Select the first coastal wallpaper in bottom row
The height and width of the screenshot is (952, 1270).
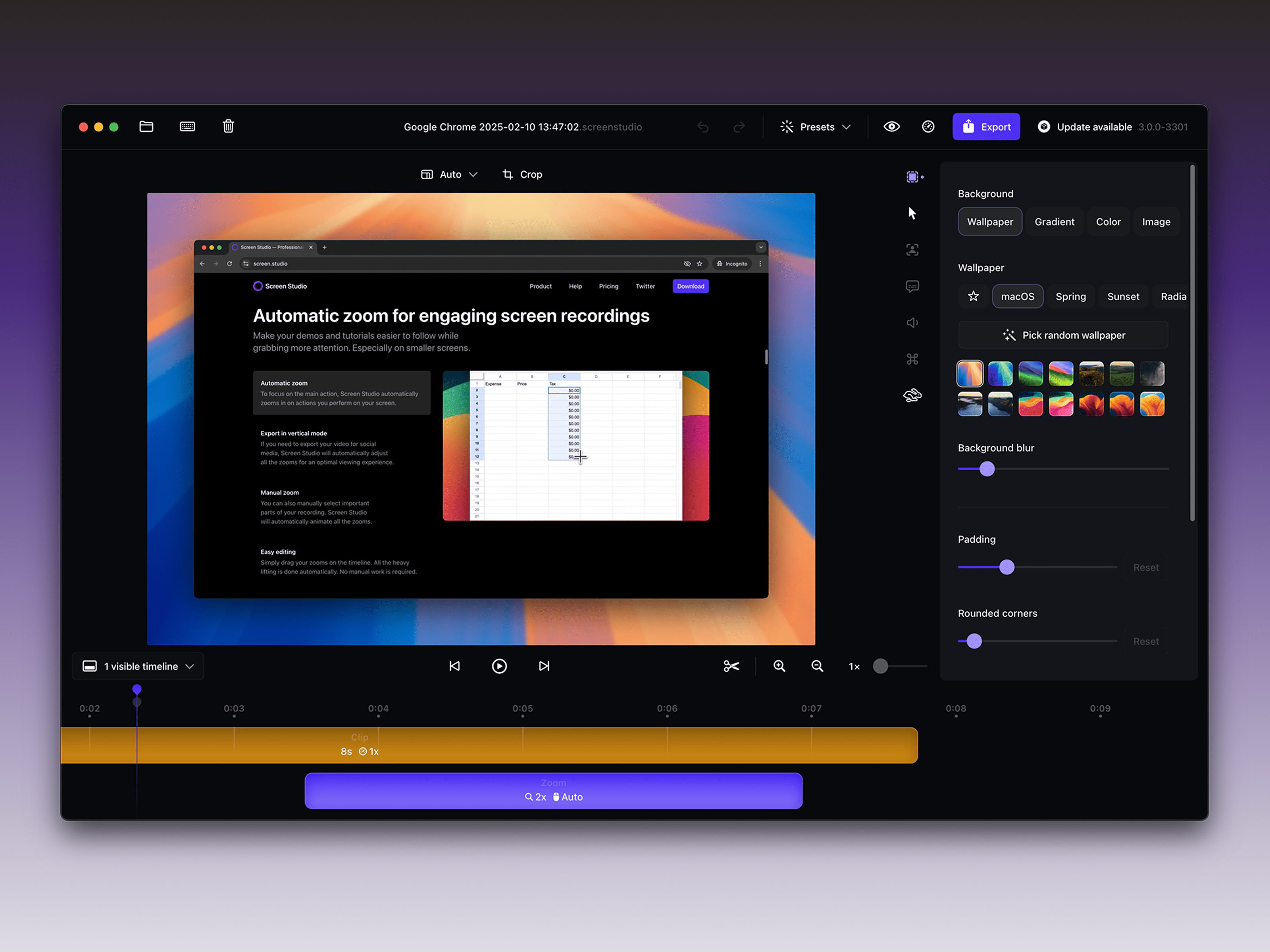[x=970, y=404]
